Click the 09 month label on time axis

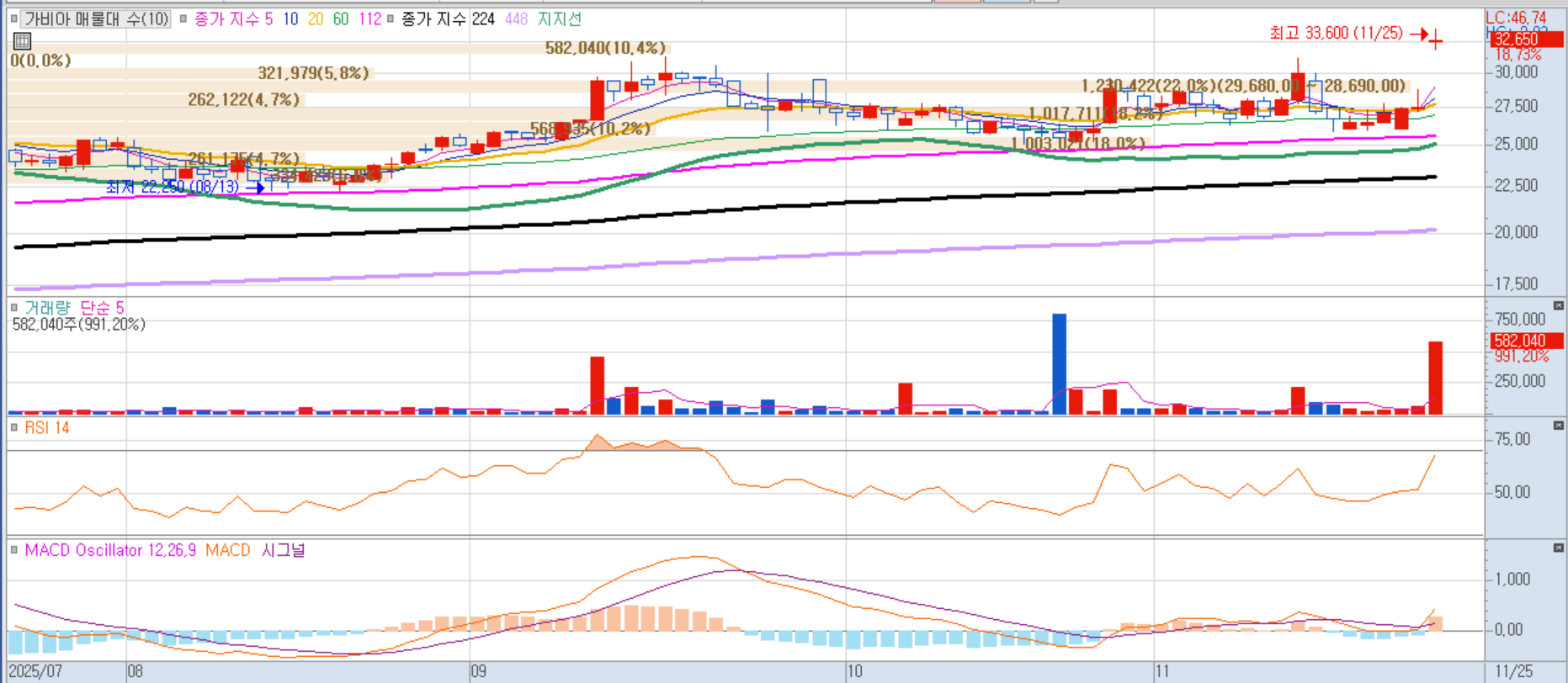pyautogui.click(x=478, y=671)
